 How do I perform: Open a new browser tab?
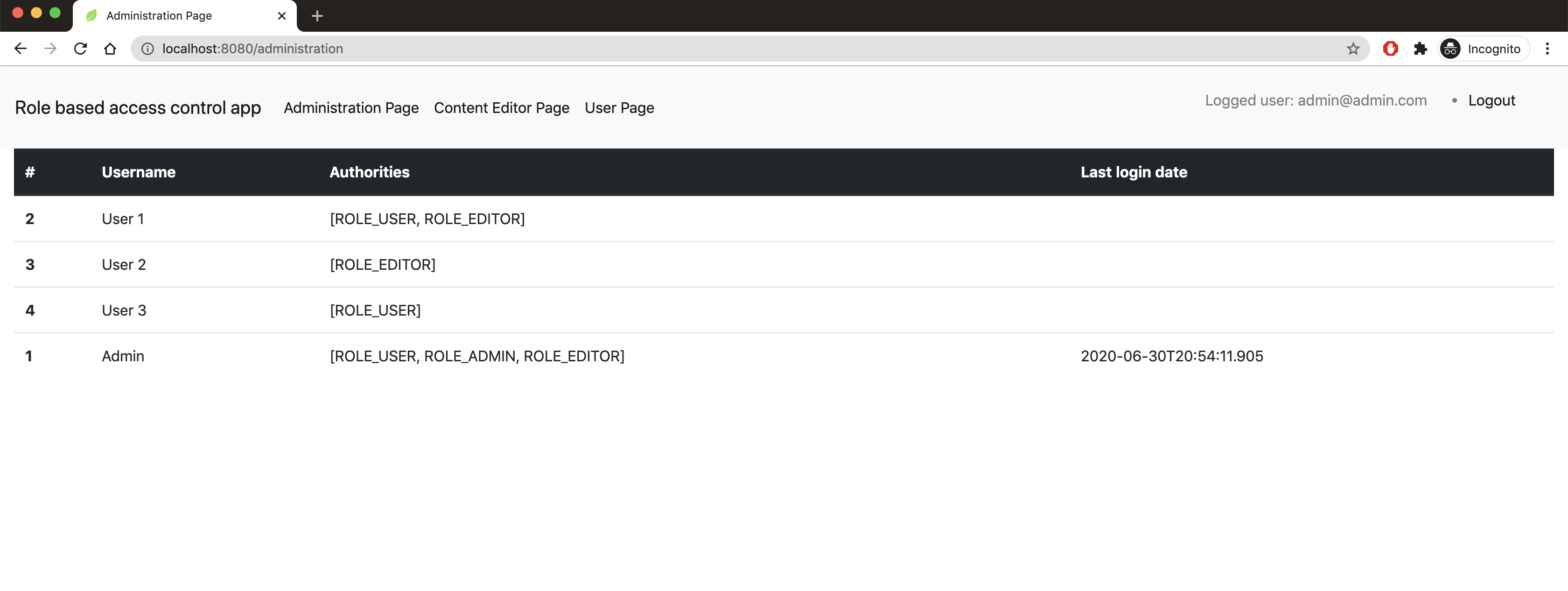coord(317,16)
